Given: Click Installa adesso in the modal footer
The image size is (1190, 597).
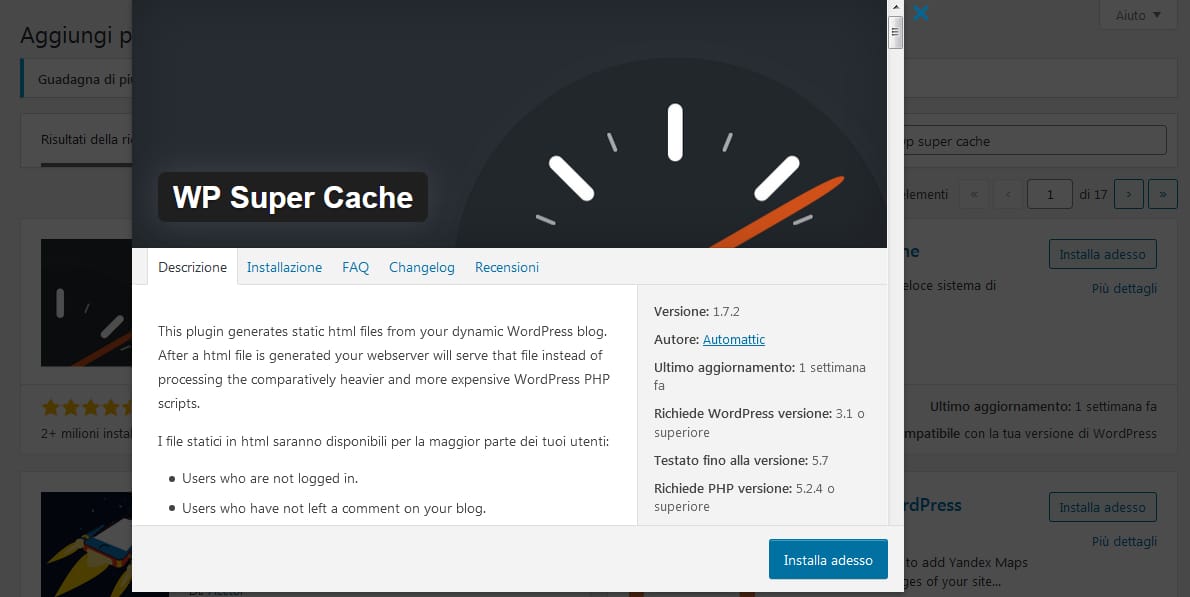Looking at the screenshot, I should tap(828, 560).
